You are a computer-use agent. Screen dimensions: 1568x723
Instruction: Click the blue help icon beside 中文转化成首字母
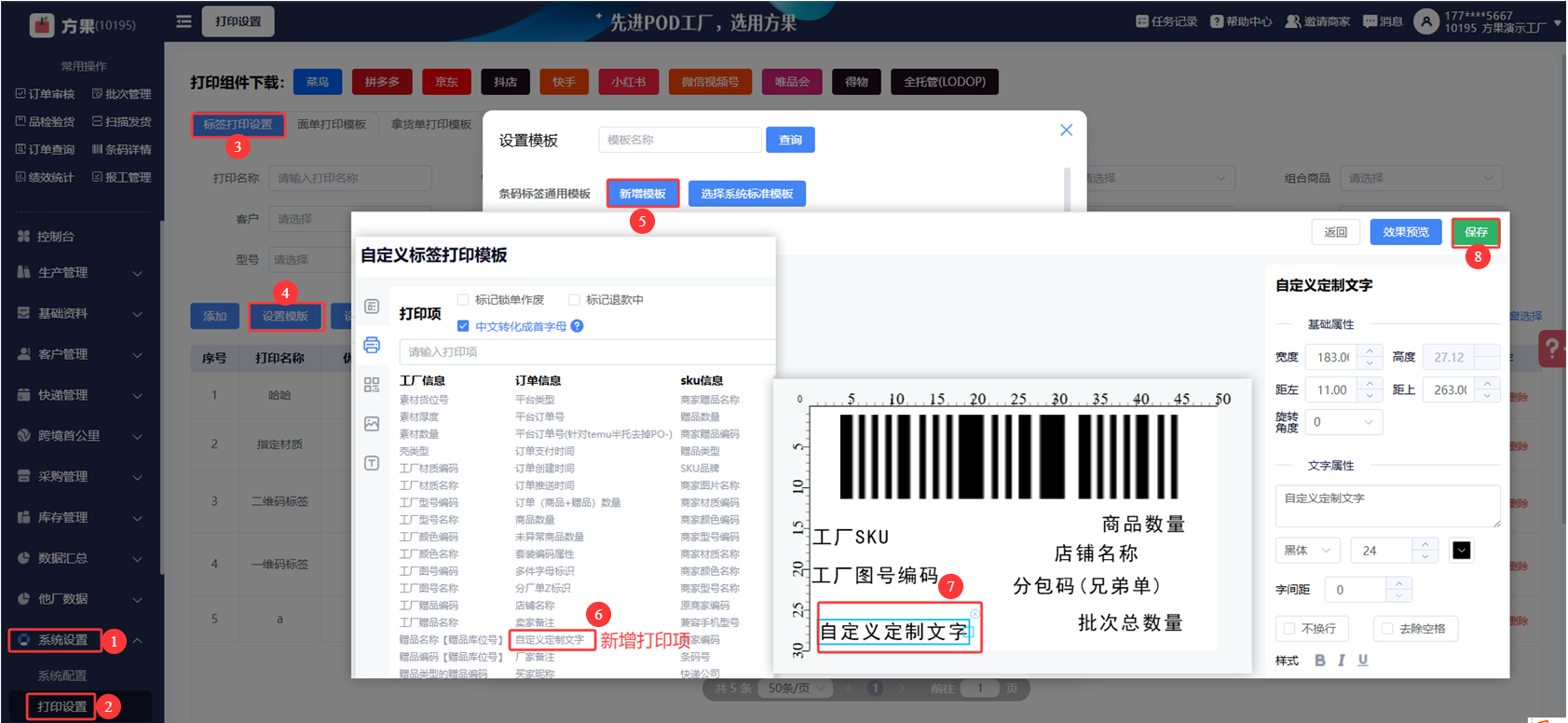coord(577,326)
